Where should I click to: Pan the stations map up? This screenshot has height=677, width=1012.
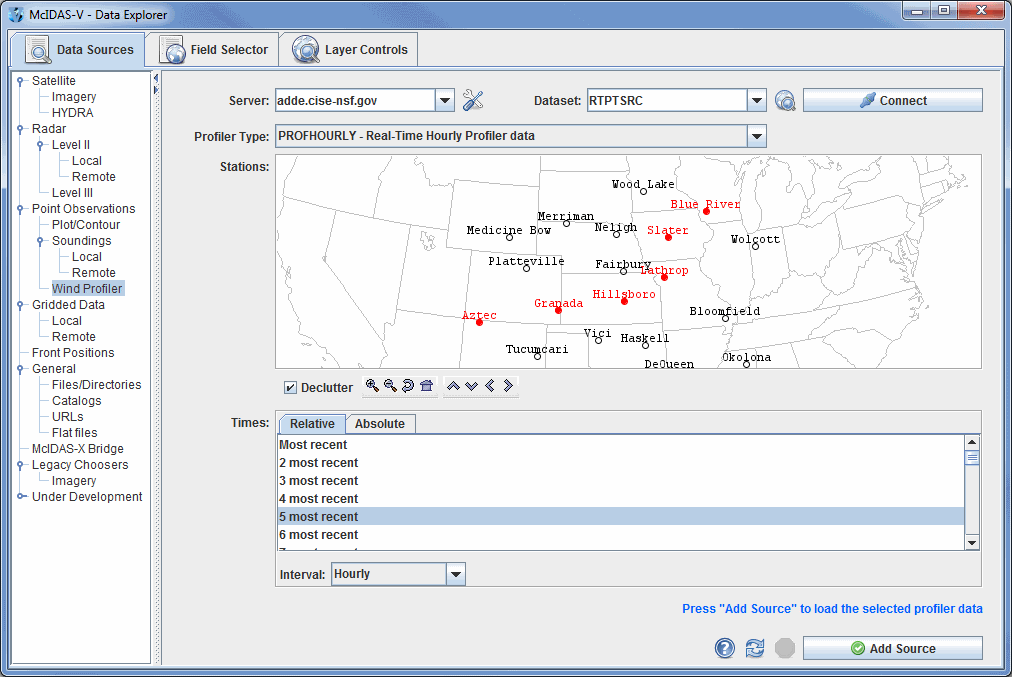pyautogui.click(x=453, y=385)
